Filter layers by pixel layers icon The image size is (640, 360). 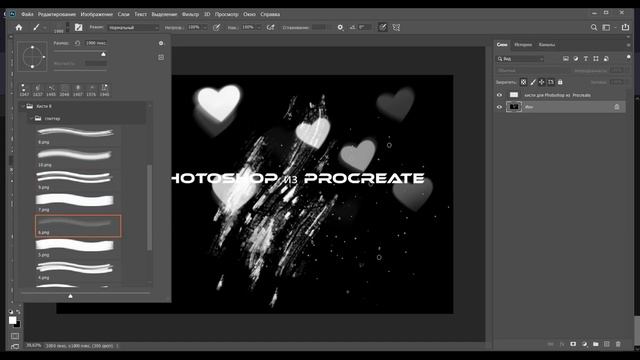coord(566,59)
